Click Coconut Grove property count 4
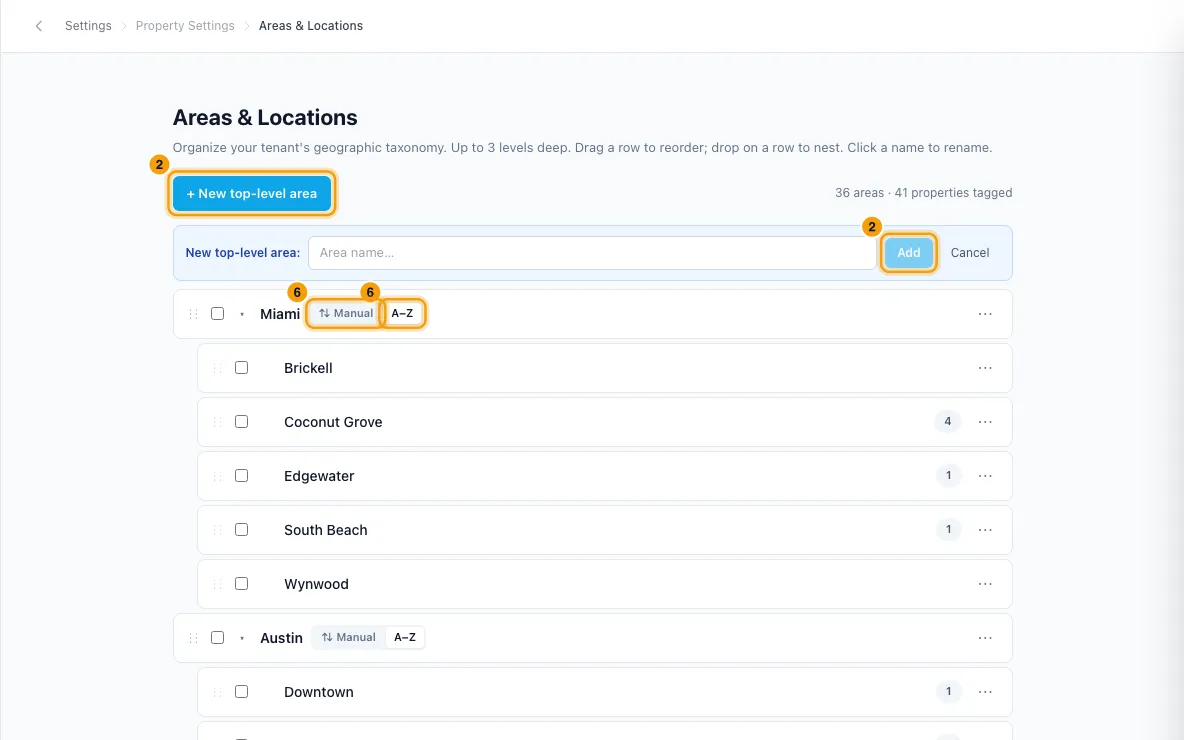This screenshot has width=1184, height=740. click(x=948, y=421)
